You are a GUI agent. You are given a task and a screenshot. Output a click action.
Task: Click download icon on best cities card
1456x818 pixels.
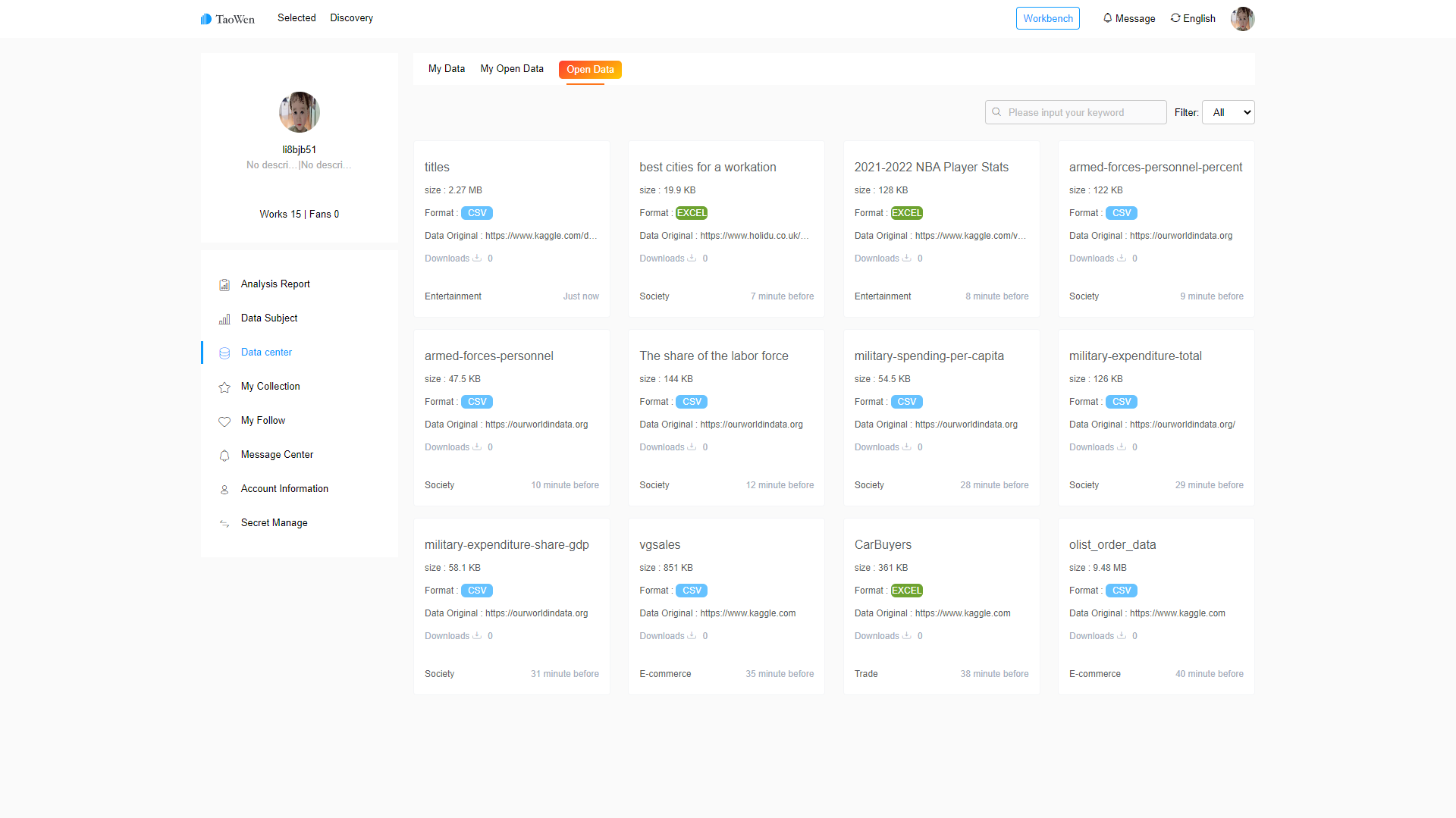tap(692, 258)
